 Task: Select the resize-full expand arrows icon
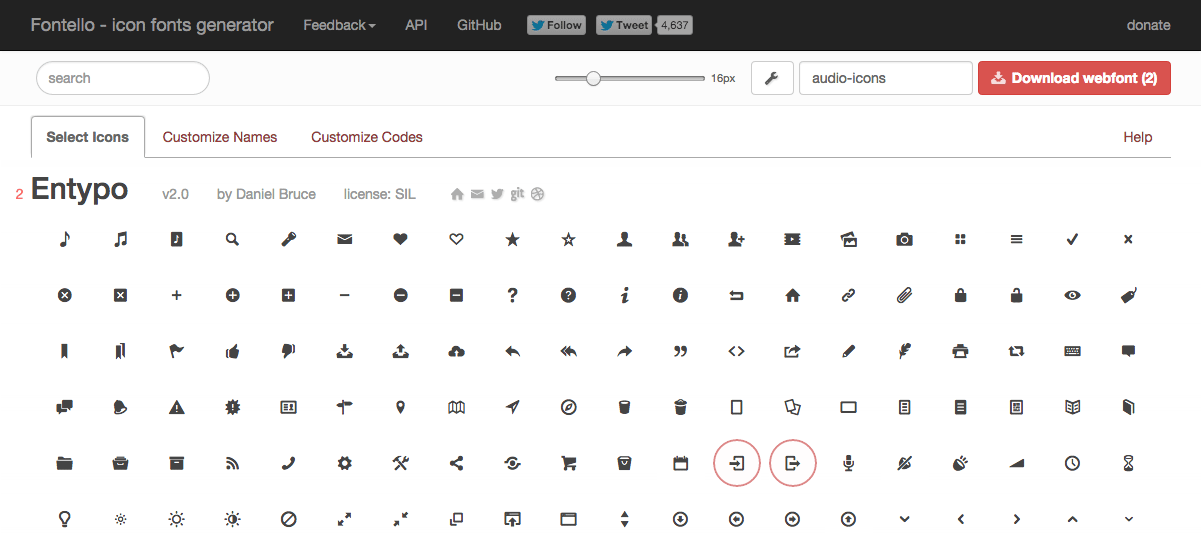(345, 519)
